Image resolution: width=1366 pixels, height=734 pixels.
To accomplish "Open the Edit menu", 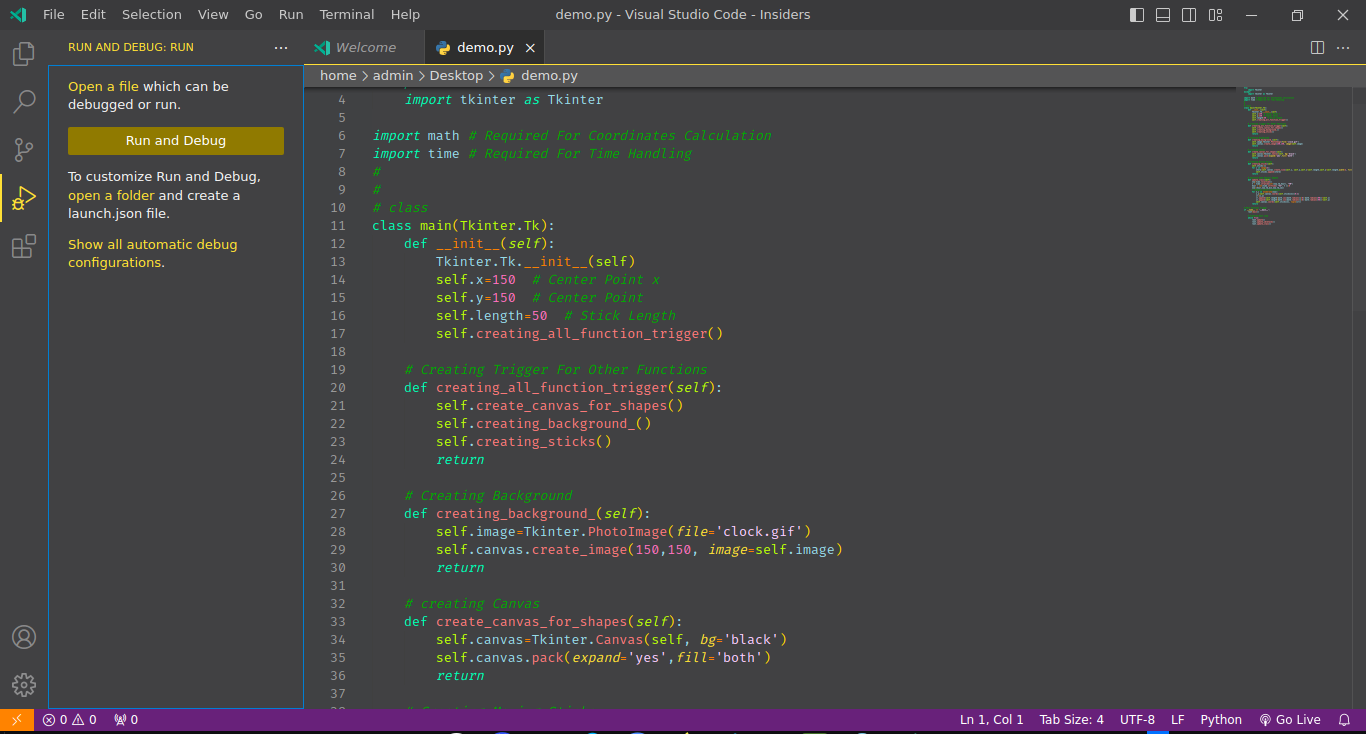I will pyautogui.click(x=93, y=15).
